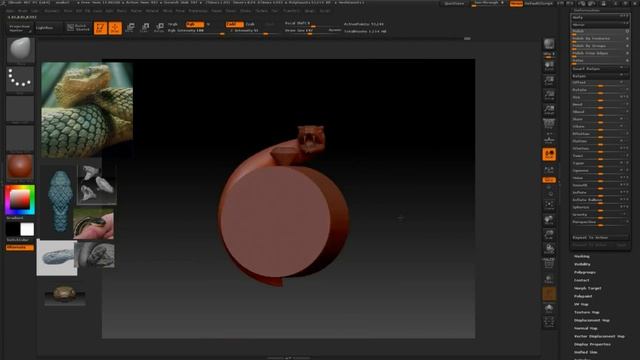Activate the Move transform button in top shelf
Screen dimensions: 640x360
[x=130, y=28]
